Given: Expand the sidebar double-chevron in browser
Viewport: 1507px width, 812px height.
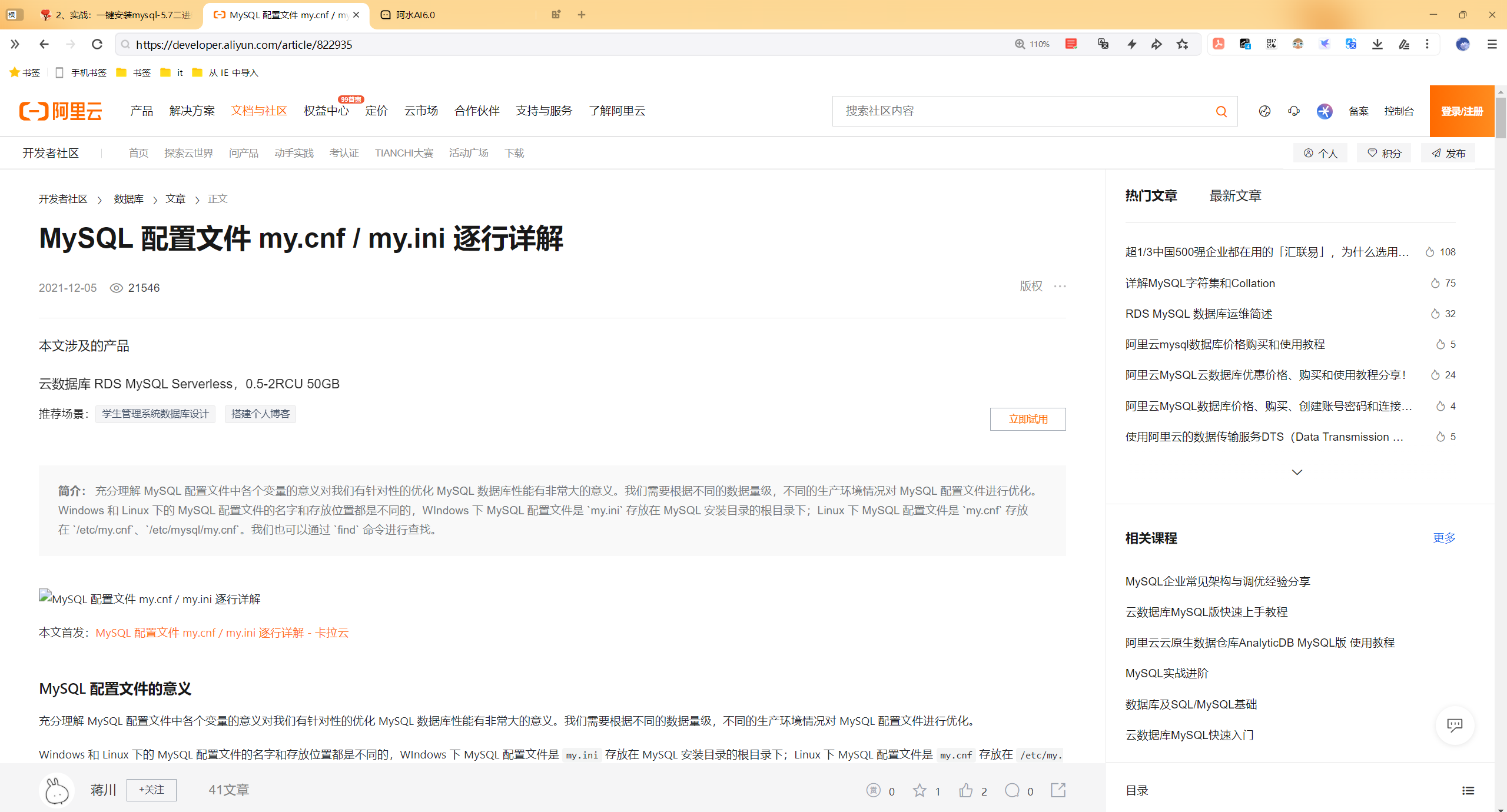Looking at the screenshot, I should [15, 44].
